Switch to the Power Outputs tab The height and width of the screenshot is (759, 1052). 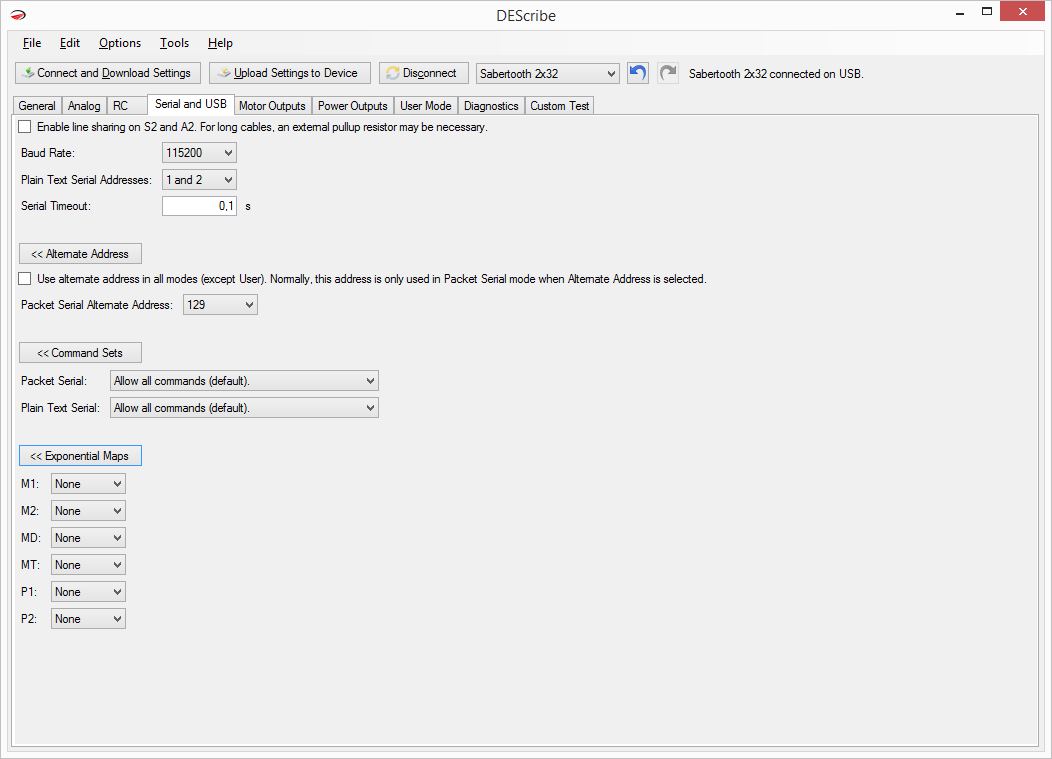point(352,106)
